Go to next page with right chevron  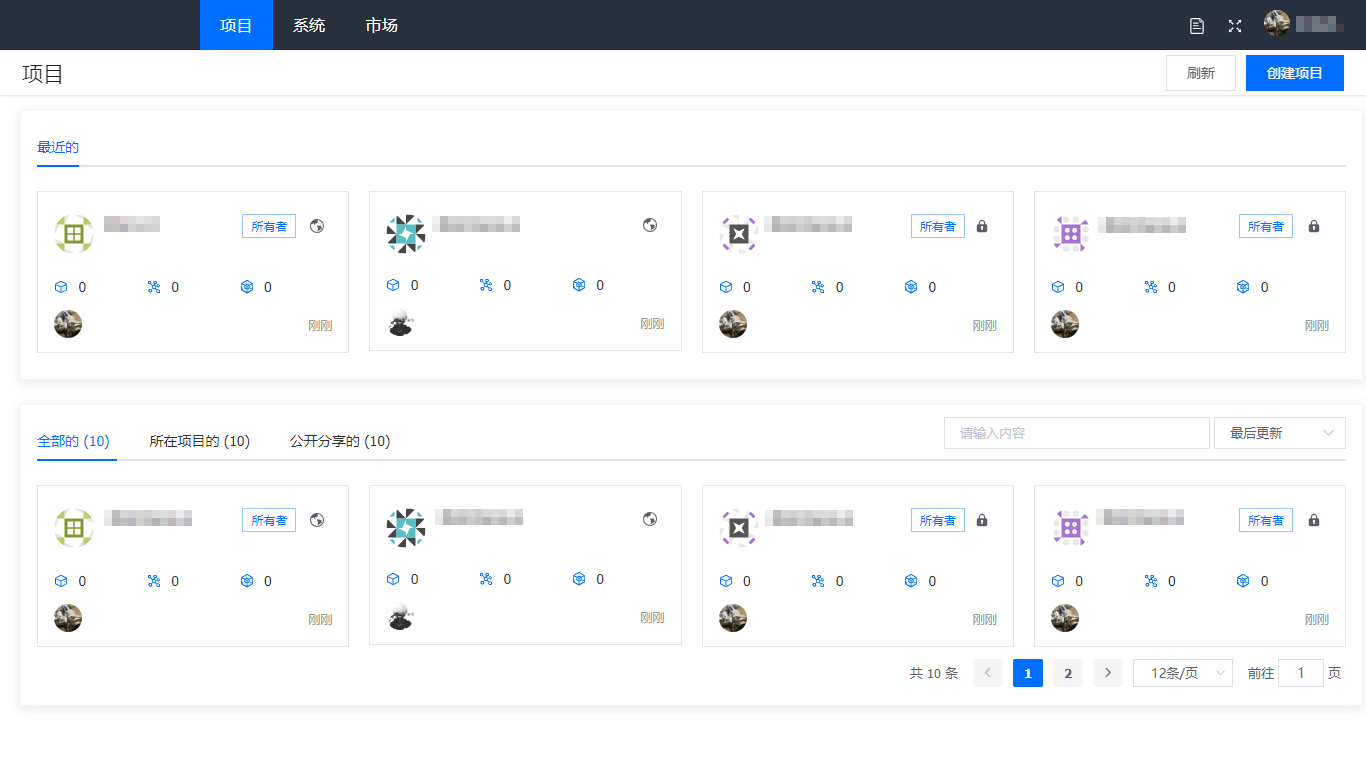1108,673
